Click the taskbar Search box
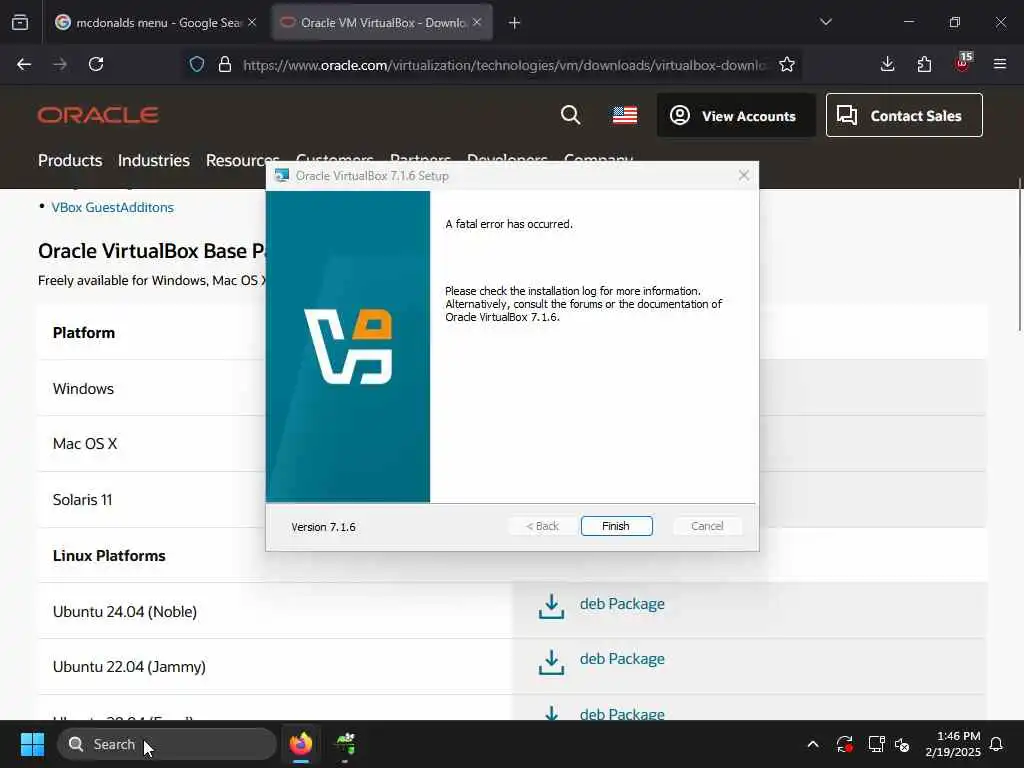Viewport: 1024px width, 768px height. [x=167, y=744]
